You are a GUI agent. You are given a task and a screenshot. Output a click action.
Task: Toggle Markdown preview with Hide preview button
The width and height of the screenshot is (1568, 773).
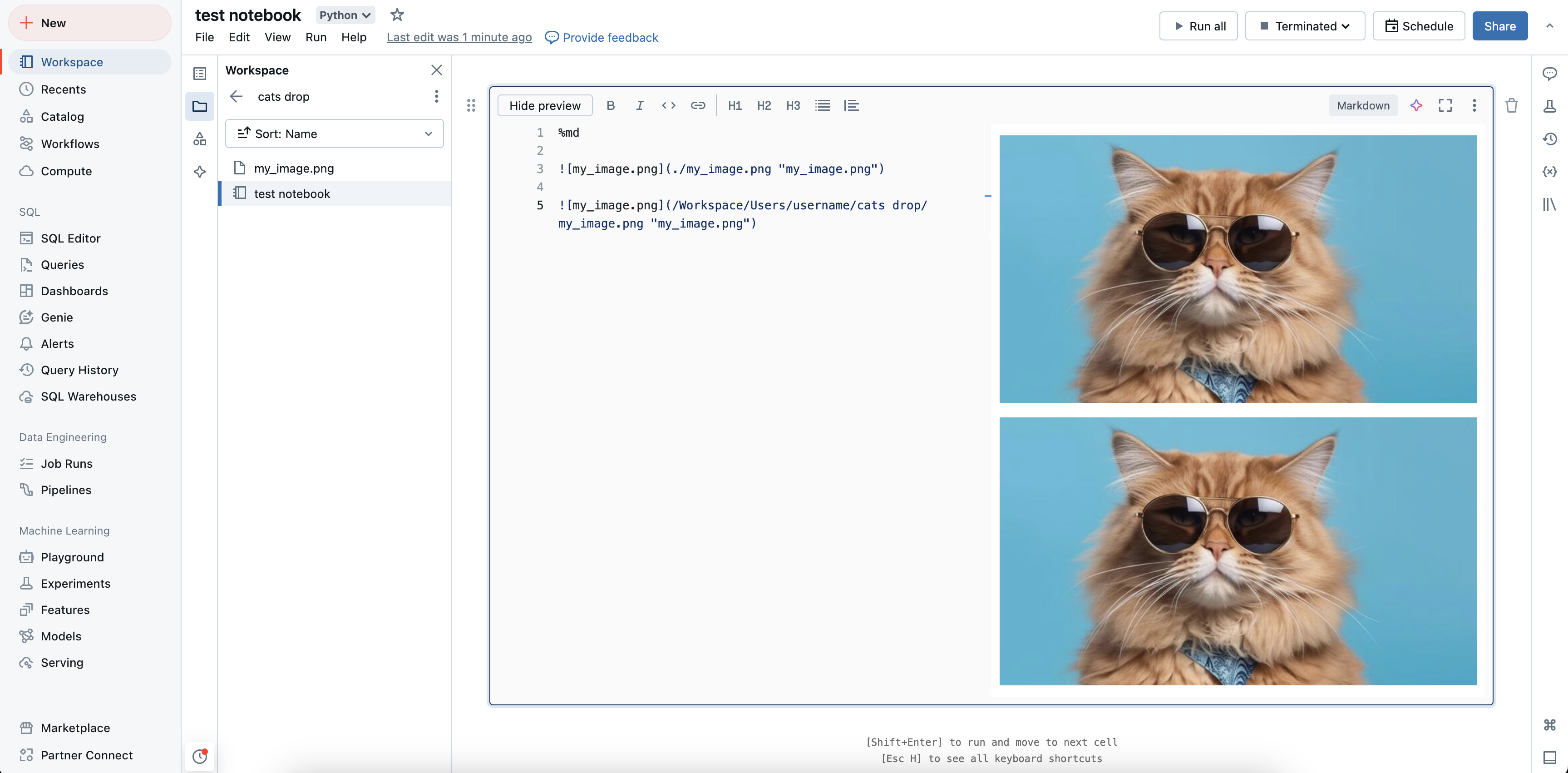(544, 105)
